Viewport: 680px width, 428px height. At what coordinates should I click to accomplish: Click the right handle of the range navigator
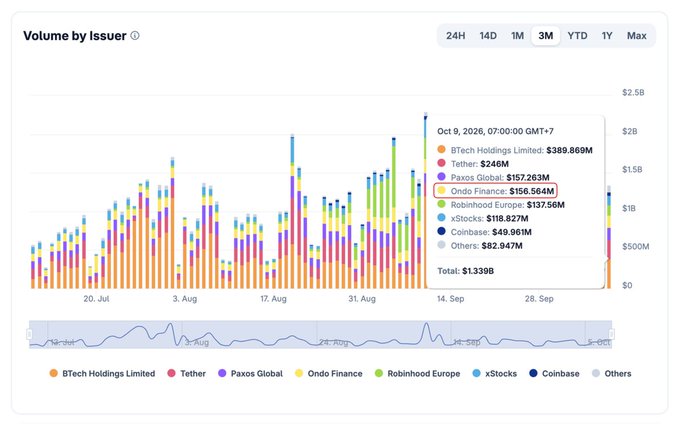pyautogui.click(x=611, y=334)
